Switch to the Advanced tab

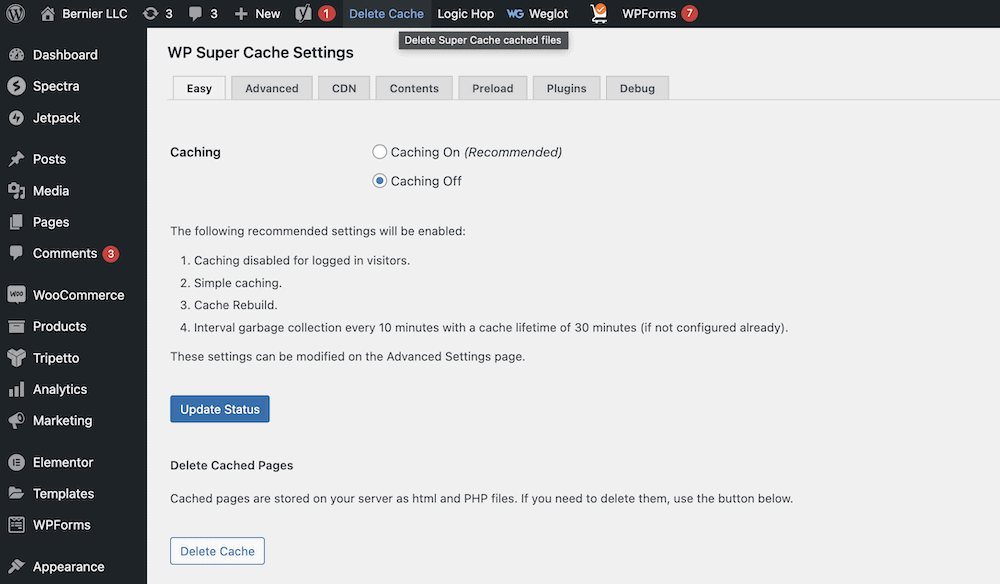(271, 88)
